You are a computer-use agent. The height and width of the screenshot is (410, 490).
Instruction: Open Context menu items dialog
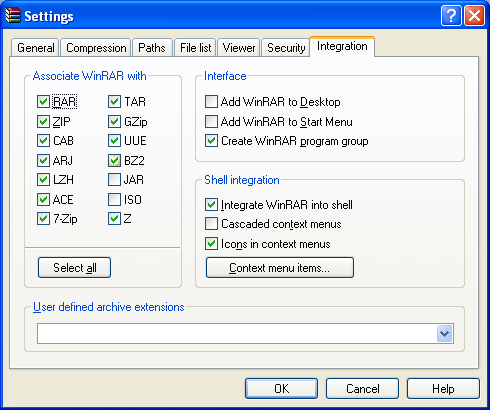tap(280, 267)
